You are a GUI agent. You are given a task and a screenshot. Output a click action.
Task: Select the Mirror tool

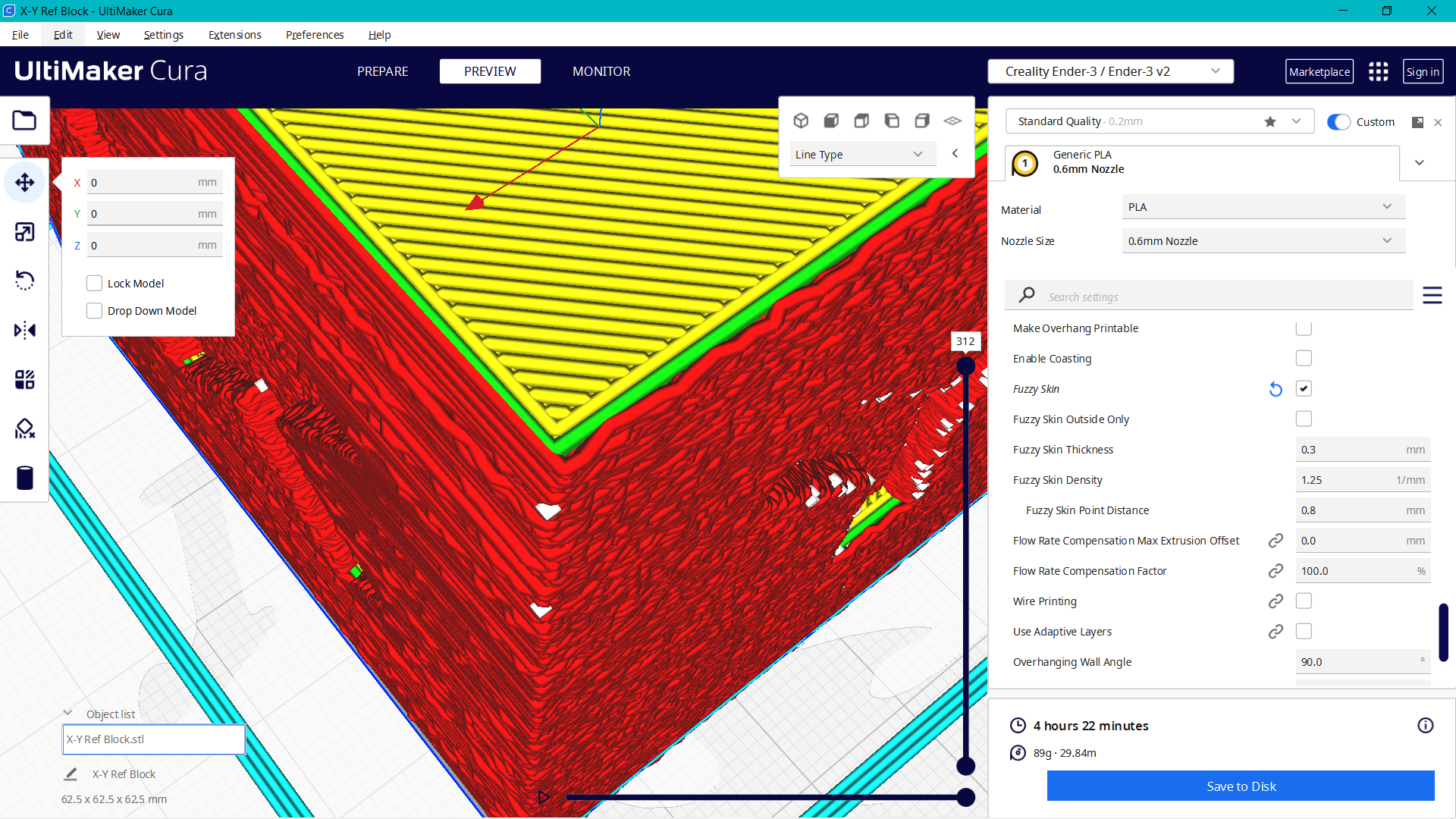(x=25, y=330)
